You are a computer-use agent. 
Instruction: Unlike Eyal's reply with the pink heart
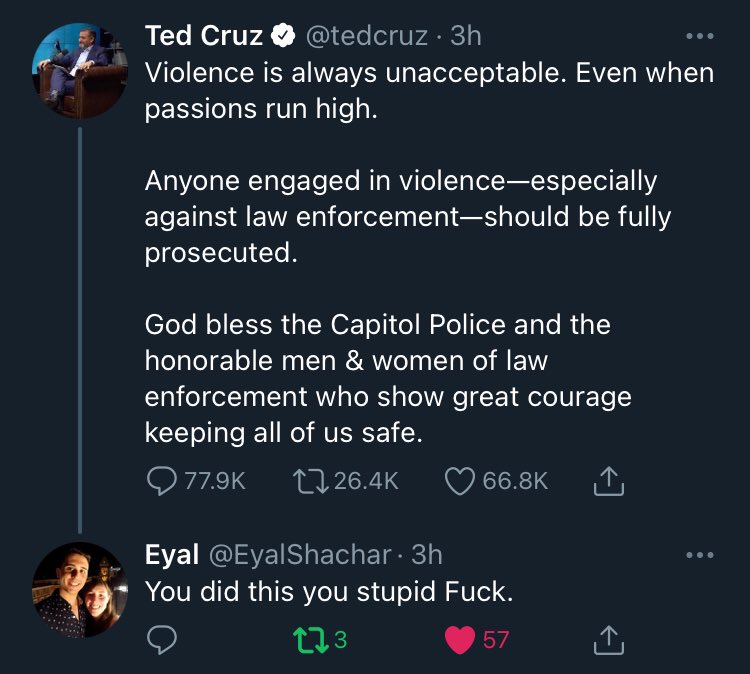476,640
